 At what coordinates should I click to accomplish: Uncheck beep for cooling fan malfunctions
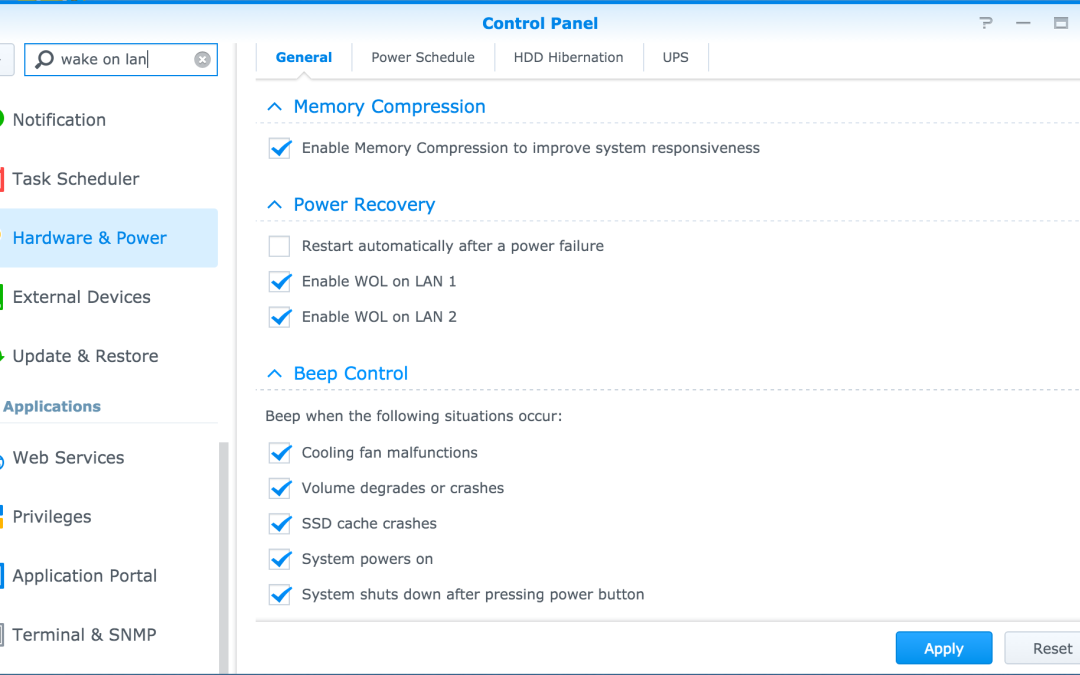pos(280,452)
